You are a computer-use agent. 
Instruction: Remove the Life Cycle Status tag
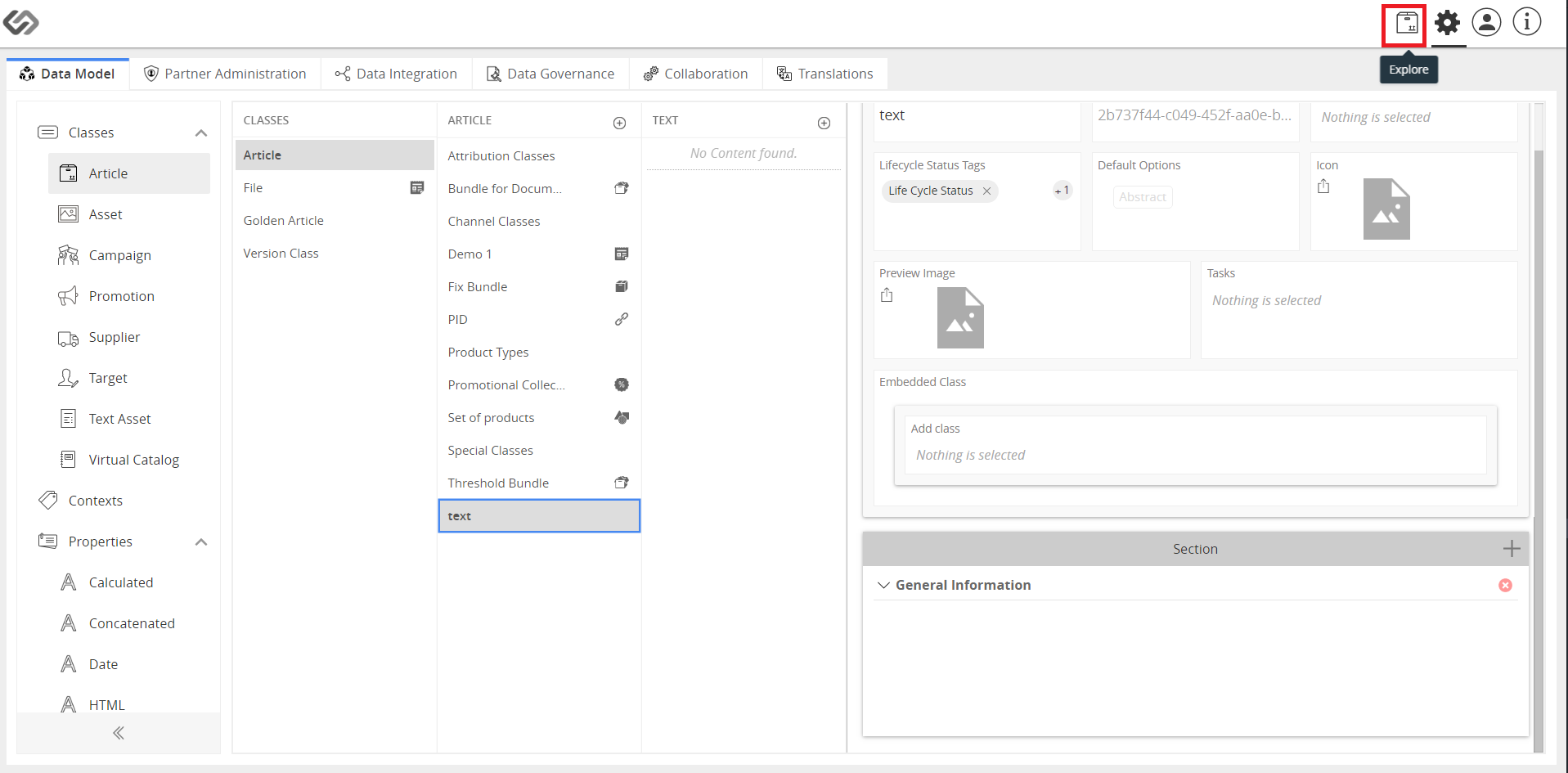click(987, 191)
